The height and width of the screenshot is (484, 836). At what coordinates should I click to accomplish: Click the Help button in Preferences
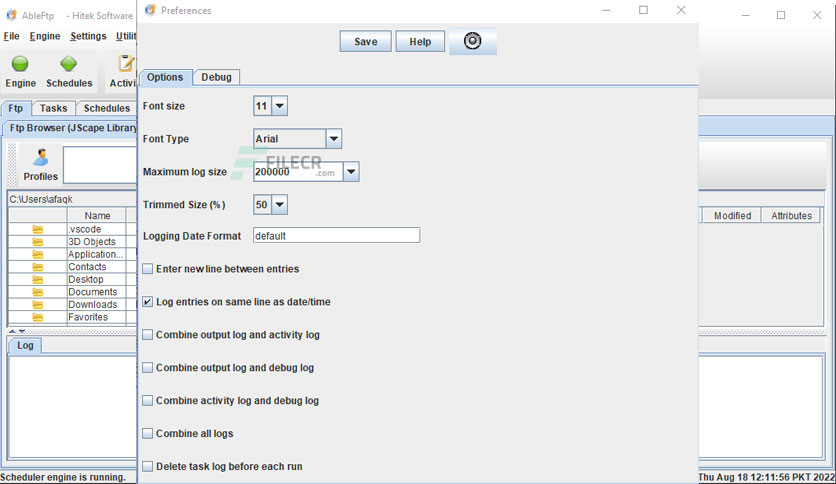pyautogui.click(x=420, y=42)
